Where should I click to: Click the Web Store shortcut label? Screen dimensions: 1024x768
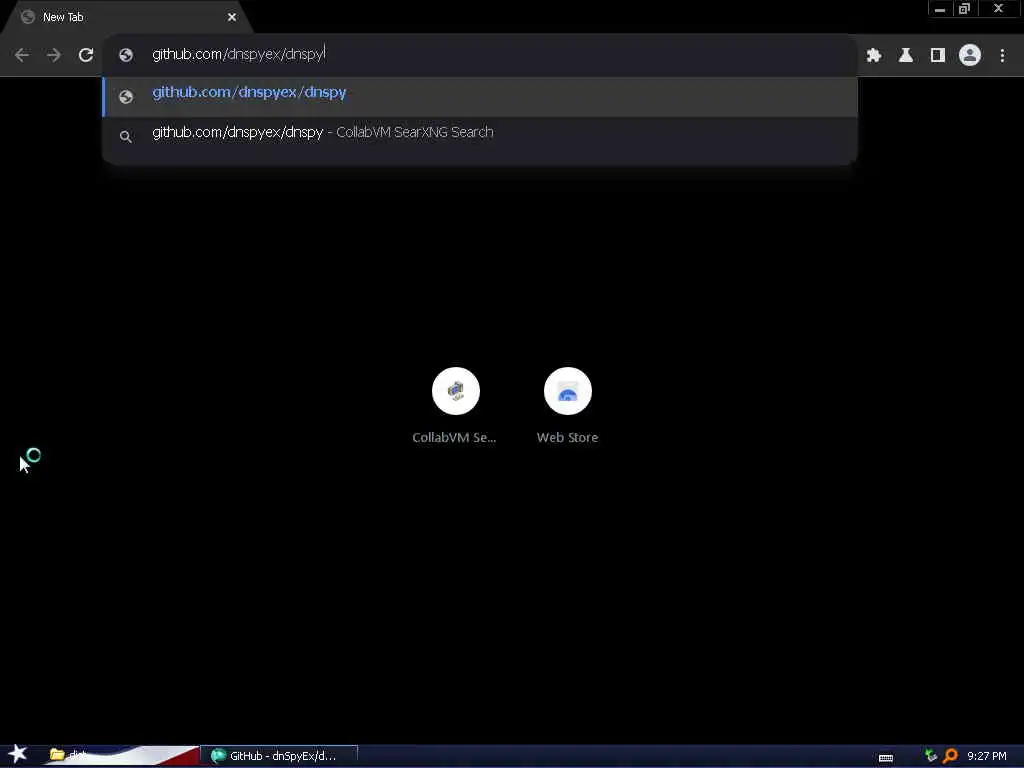568,438
